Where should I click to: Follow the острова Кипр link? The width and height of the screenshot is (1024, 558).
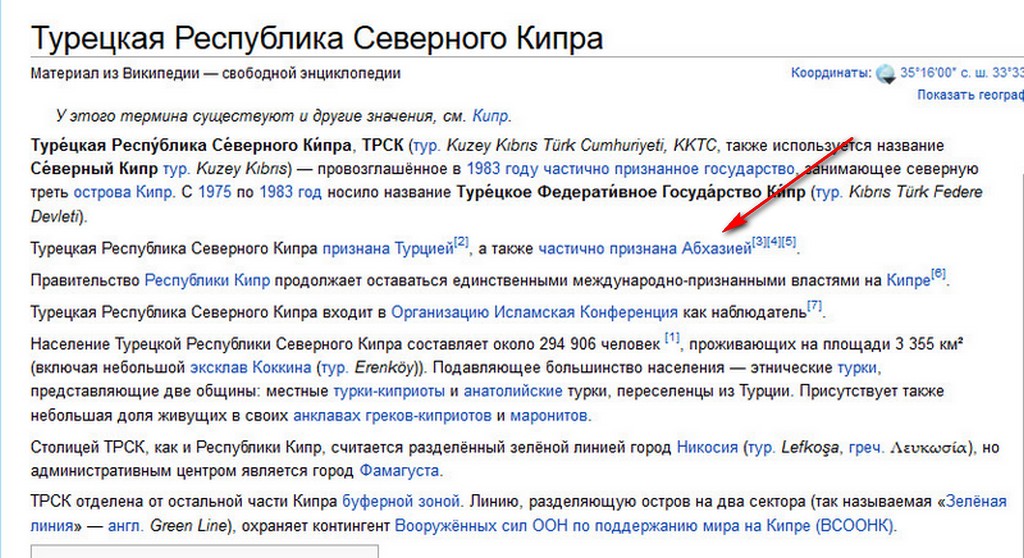[123, 192]
